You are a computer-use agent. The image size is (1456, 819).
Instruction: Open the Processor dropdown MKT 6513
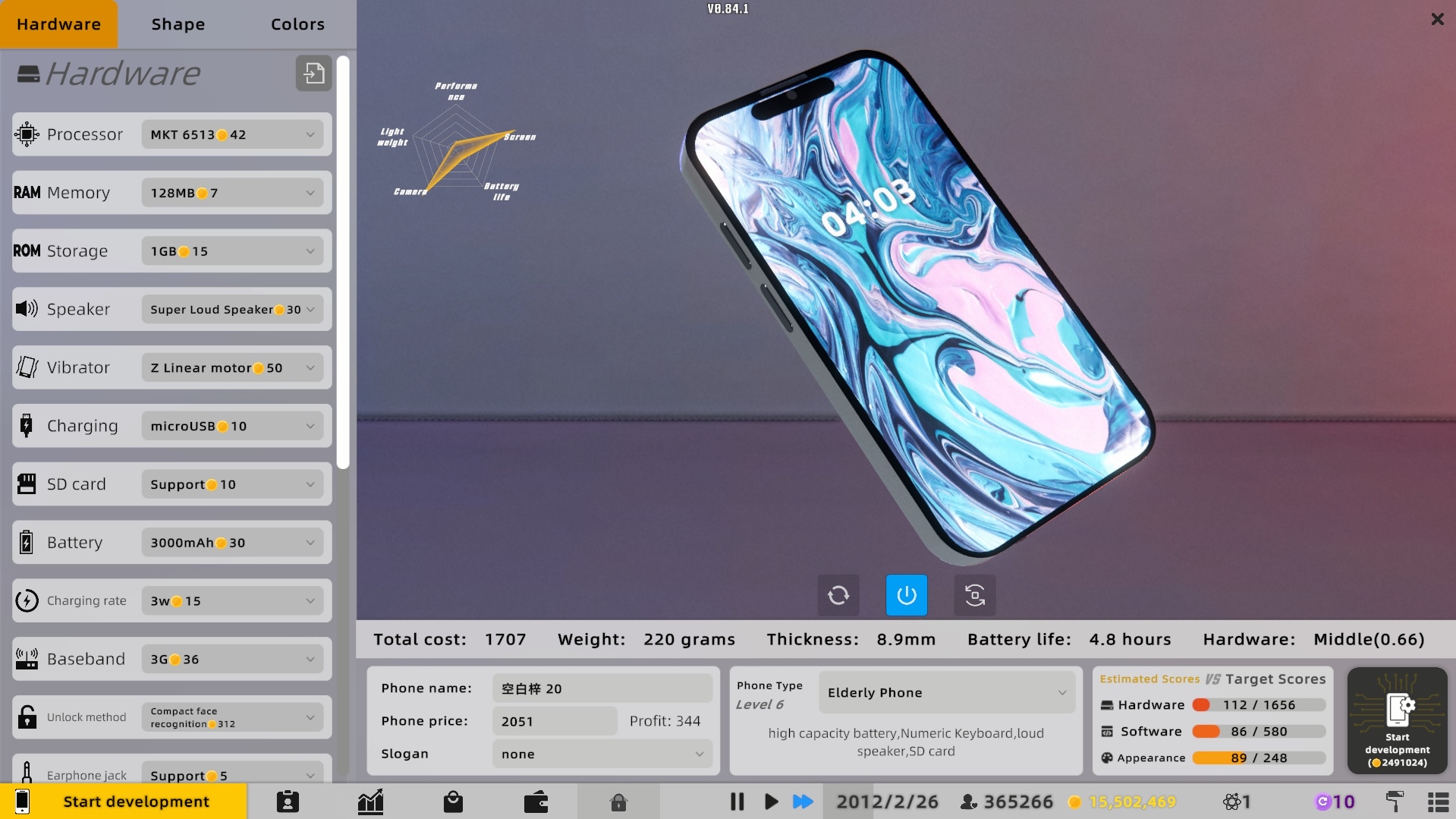pos(232,134)
